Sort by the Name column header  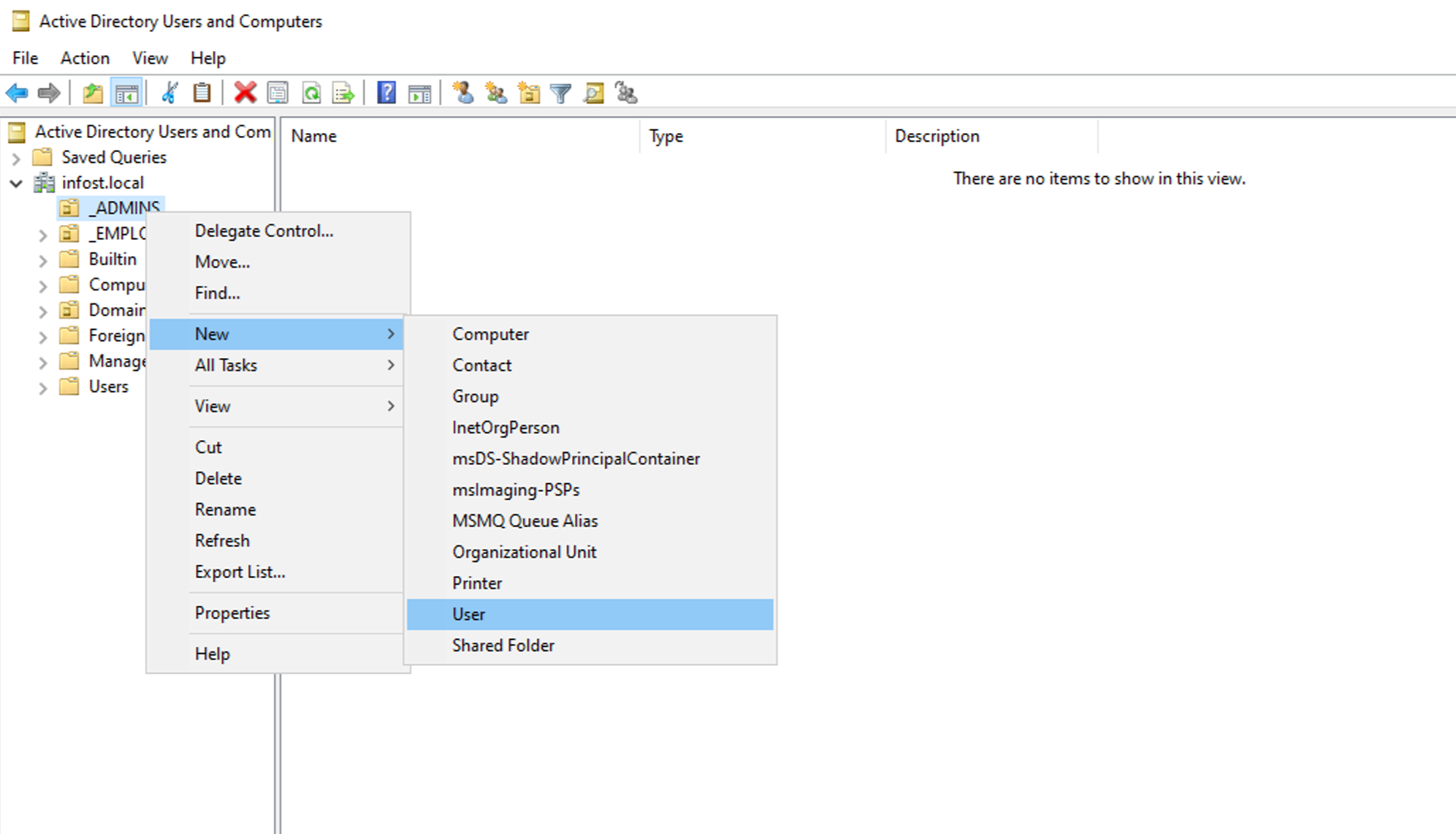[461, 136]
